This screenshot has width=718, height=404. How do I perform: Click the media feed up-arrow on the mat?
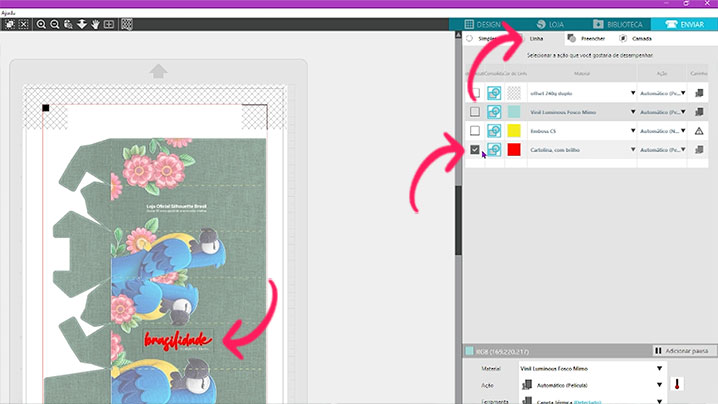click(x=158, y=71)
